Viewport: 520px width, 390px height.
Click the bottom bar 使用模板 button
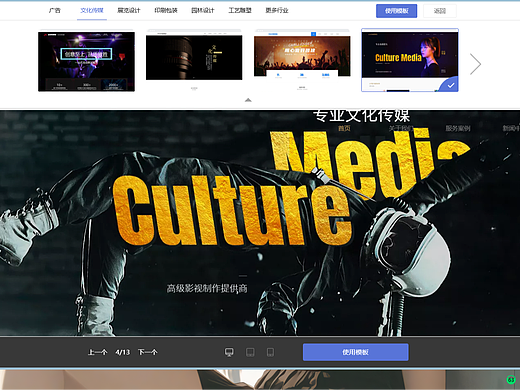[x=355, y=352]
